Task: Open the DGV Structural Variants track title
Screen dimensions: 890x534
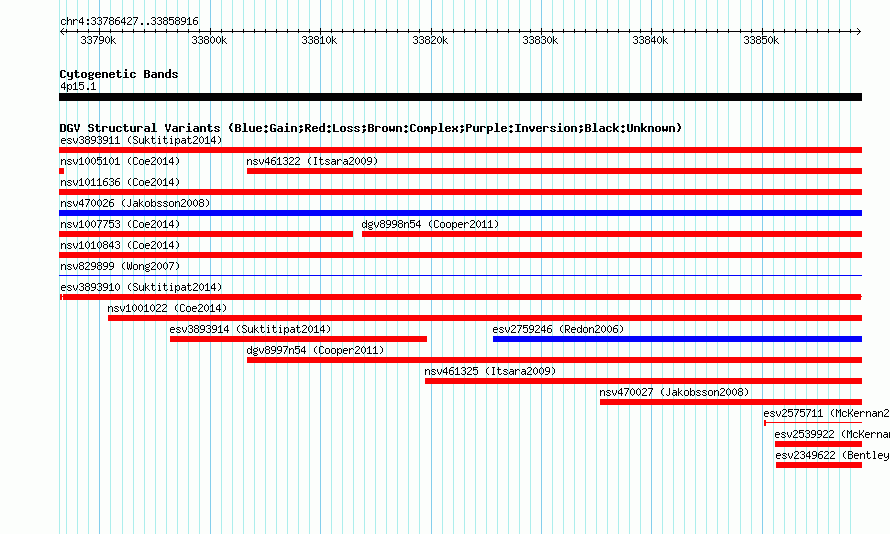Action: [x=371, y=128]
